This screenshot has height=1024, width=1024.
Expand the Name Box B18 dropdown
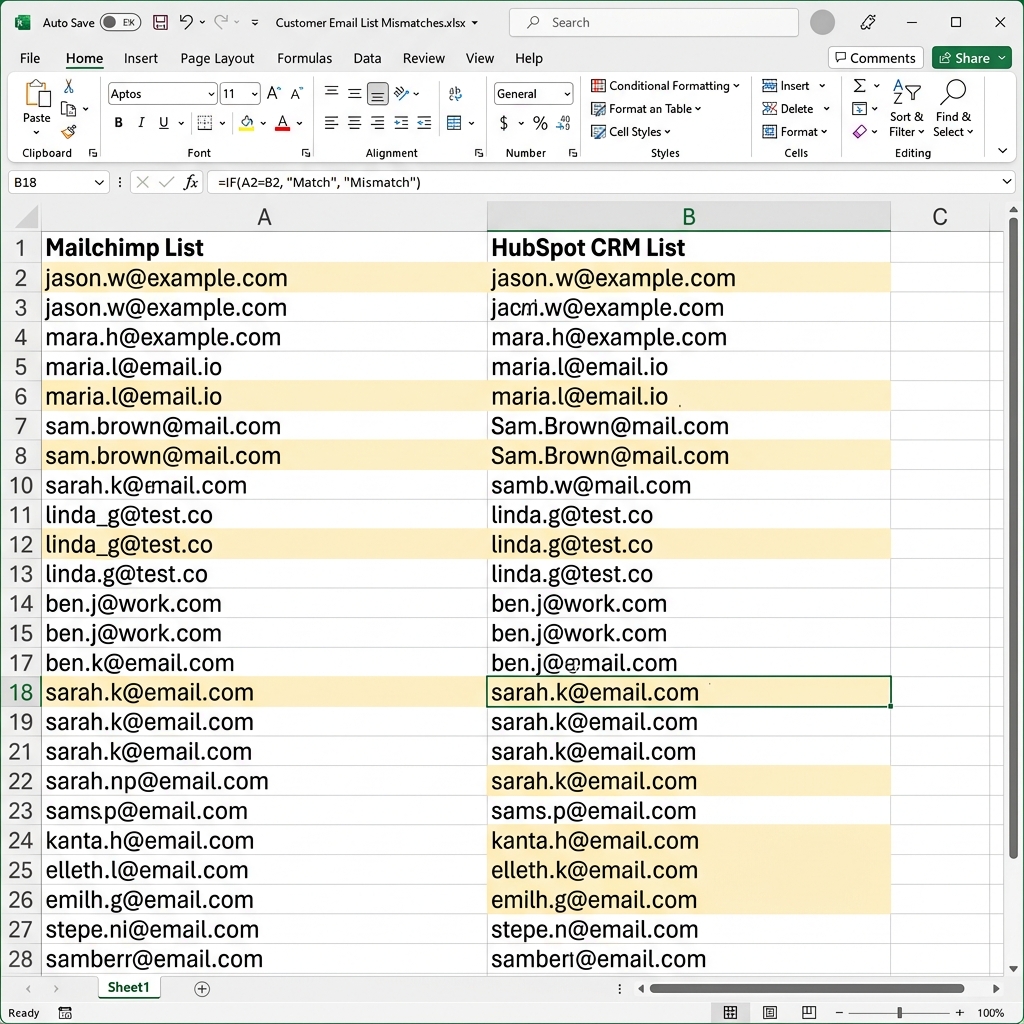pos(99,182)
